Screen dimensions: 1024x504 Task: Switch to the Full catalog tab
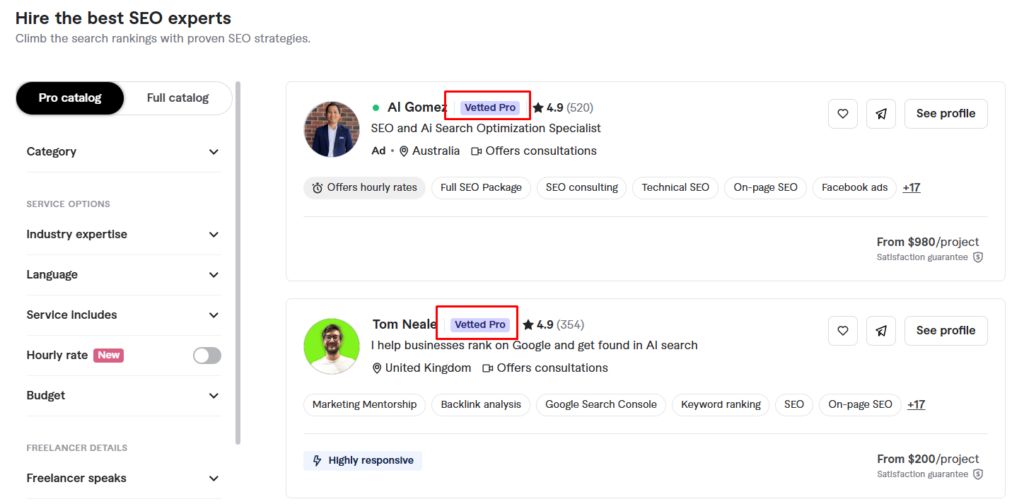point(178,98)
